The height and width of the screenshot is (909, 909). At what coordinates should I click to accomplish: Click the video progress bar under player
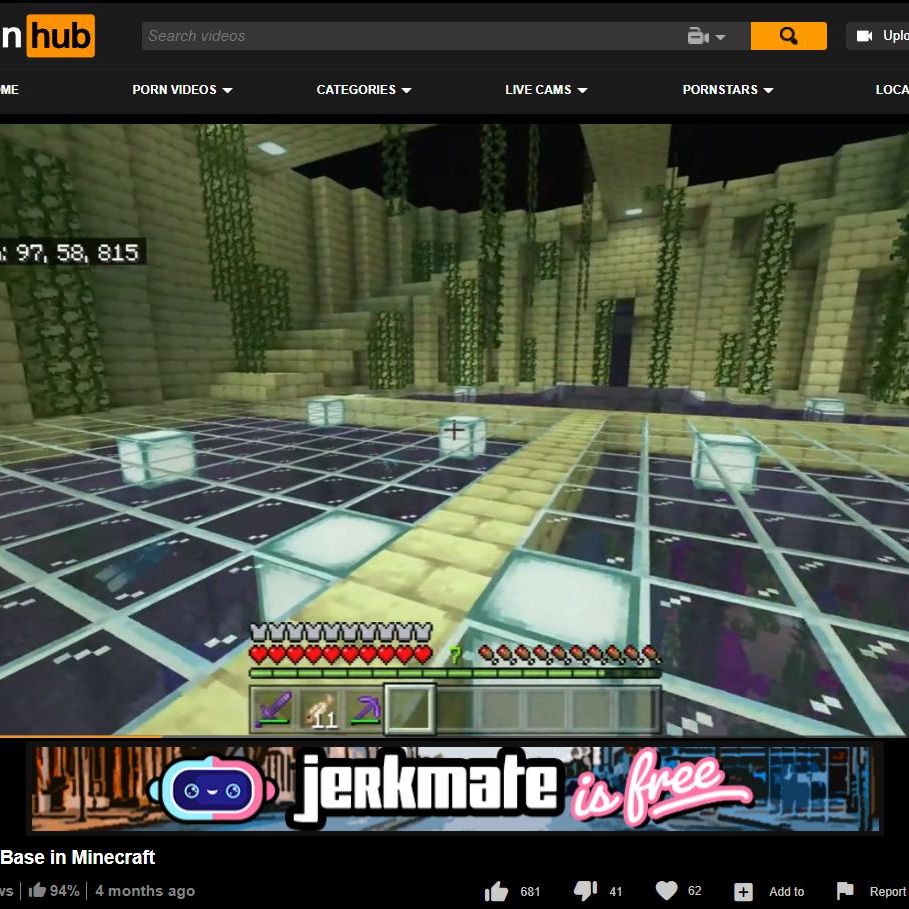click(454, 736)
